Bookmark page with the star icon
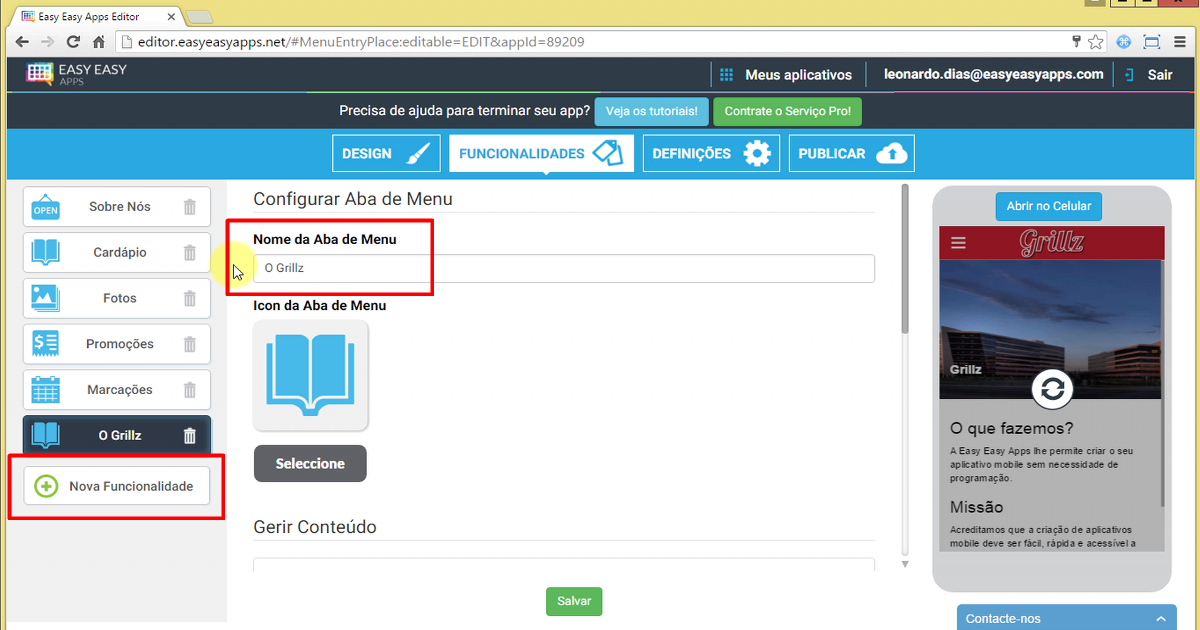The image size is (1200, 630). (x=1096, y=42)
